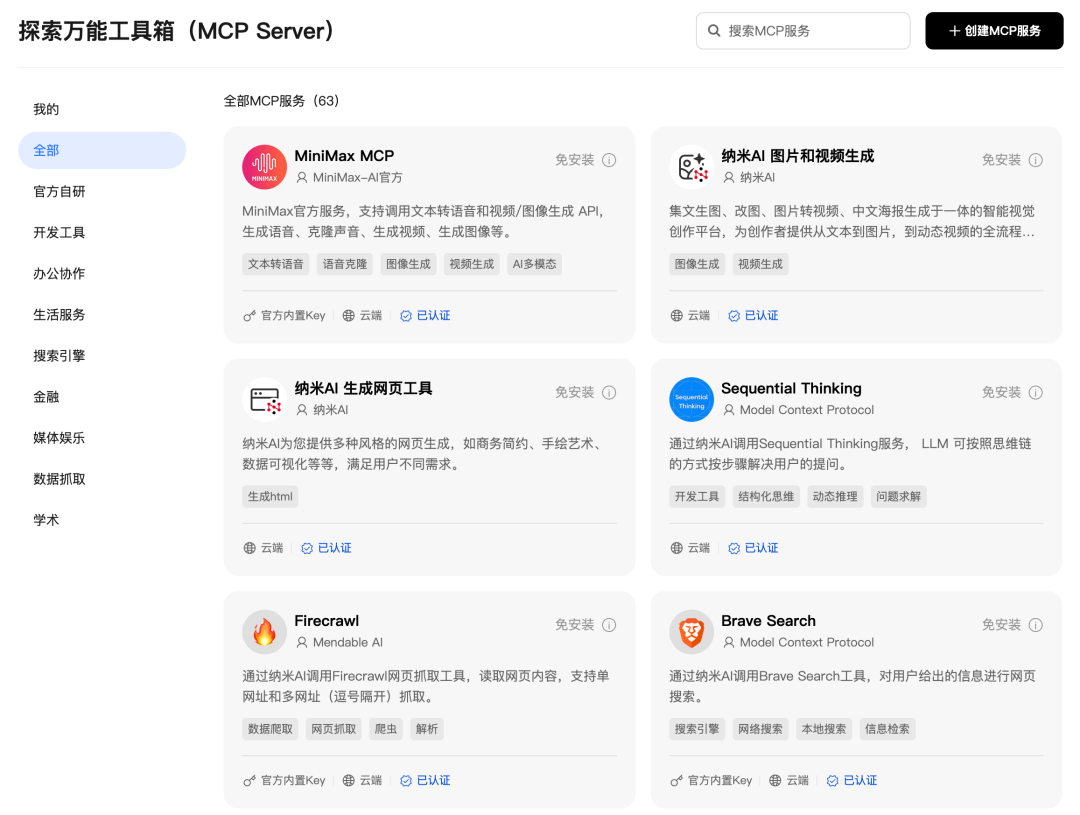Click the 结构化思维 tag
The height and width of the screenshot is (815, 1080).
coord(766,497)
